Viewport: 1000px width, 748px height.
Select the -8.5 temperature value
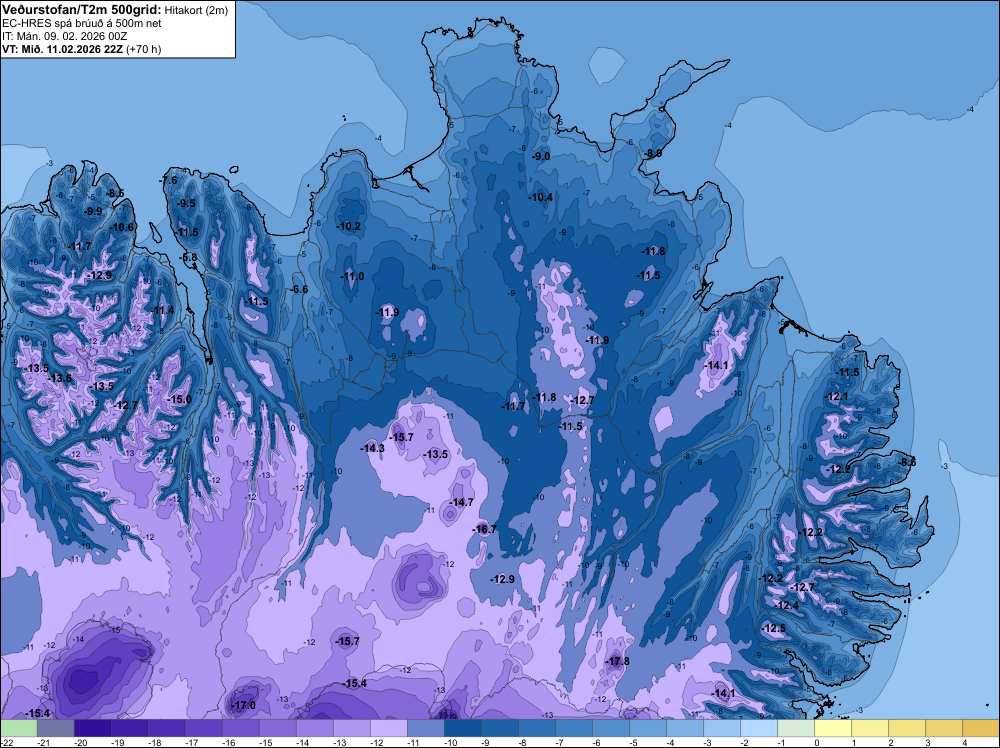(116, 193)
